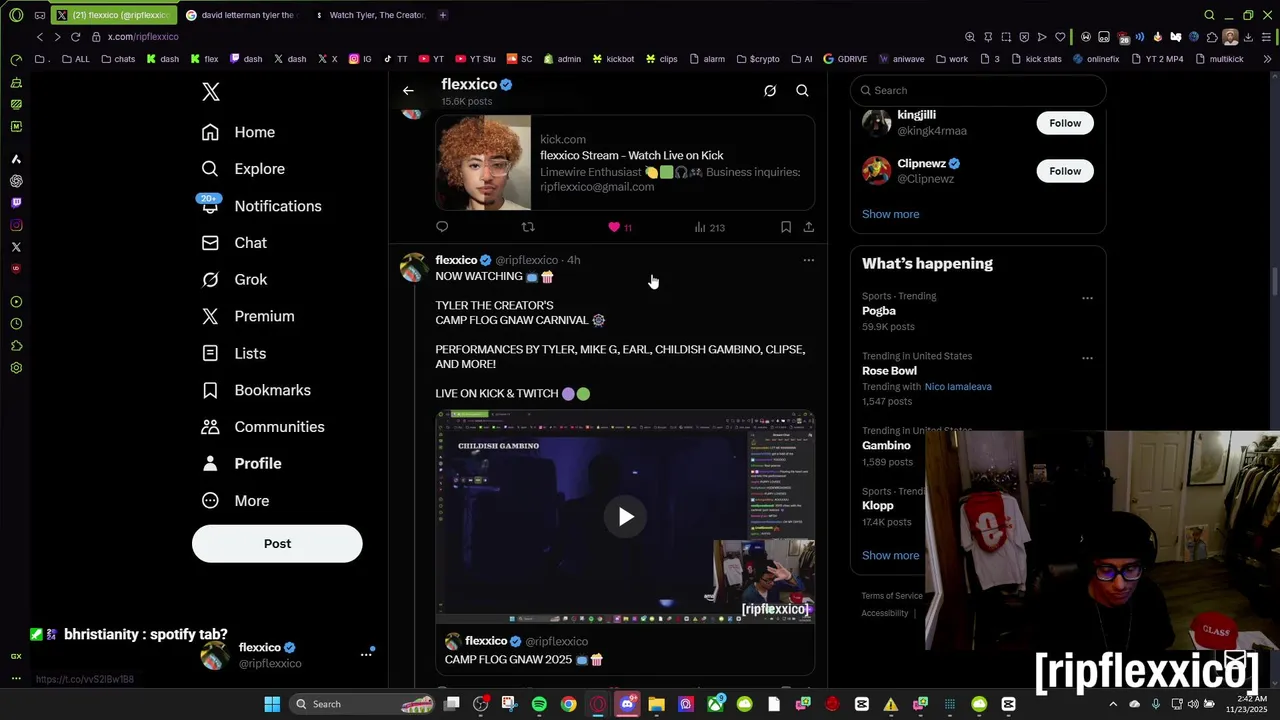Reply to the kick.com stream tweet
The width and height of the screenshot is (1280, 720).
(442, 227)
